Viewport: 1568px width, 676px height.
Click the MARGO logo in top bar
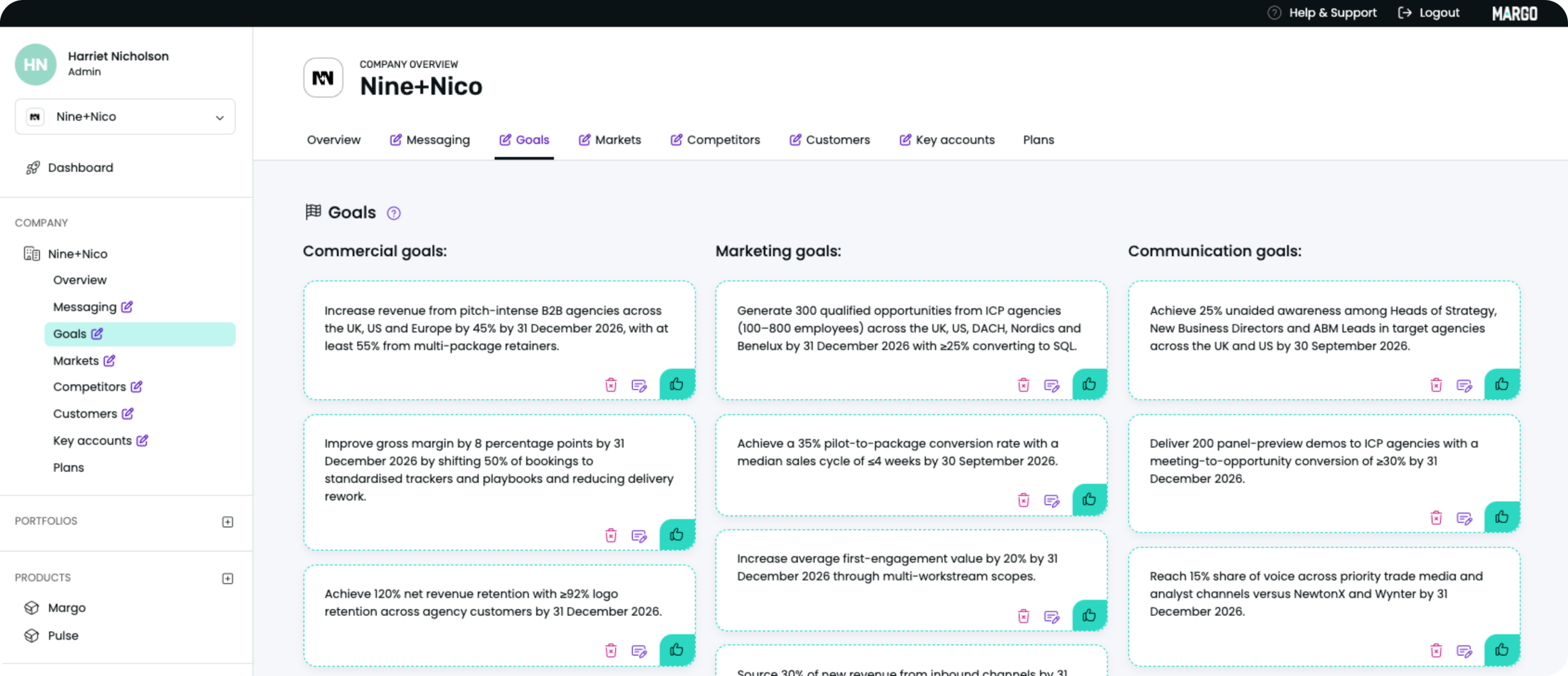1515,13
